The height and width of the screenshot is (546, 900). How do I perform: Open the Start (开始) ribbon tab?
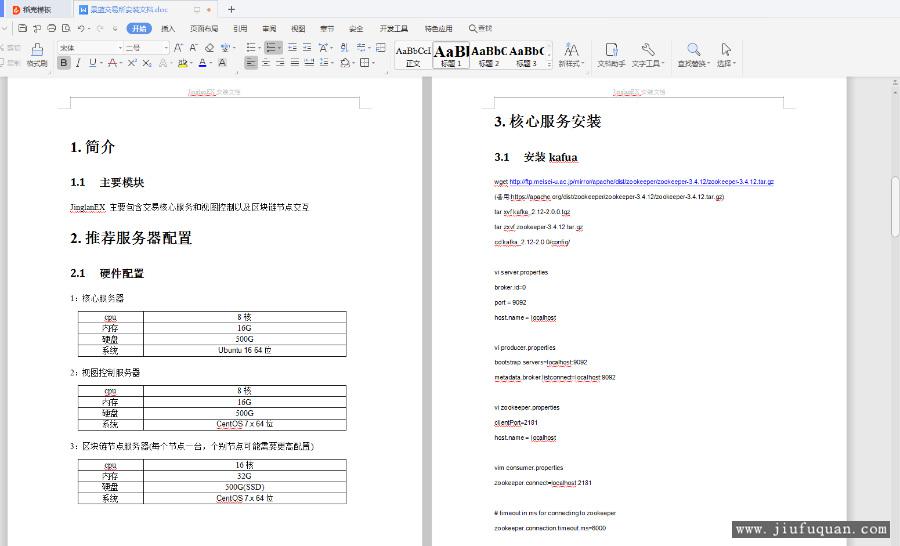tap(139, 28)
